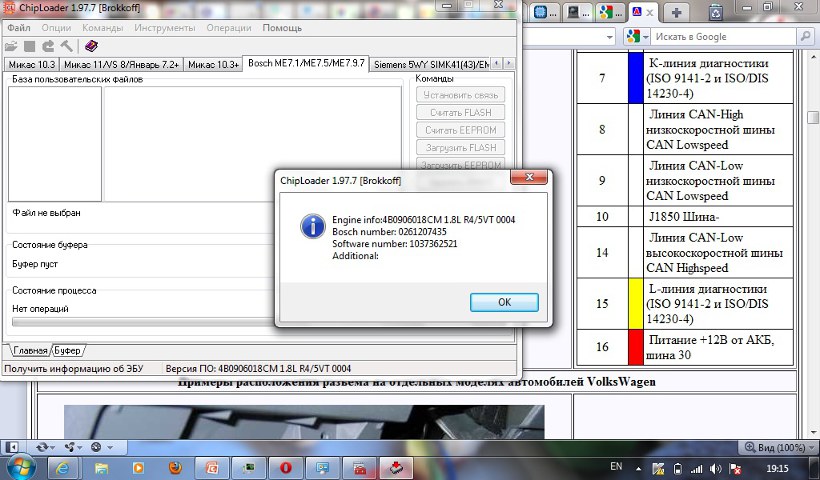Click the red toolbox taskbar icon
Screen dimensions: 820x480
359,467
